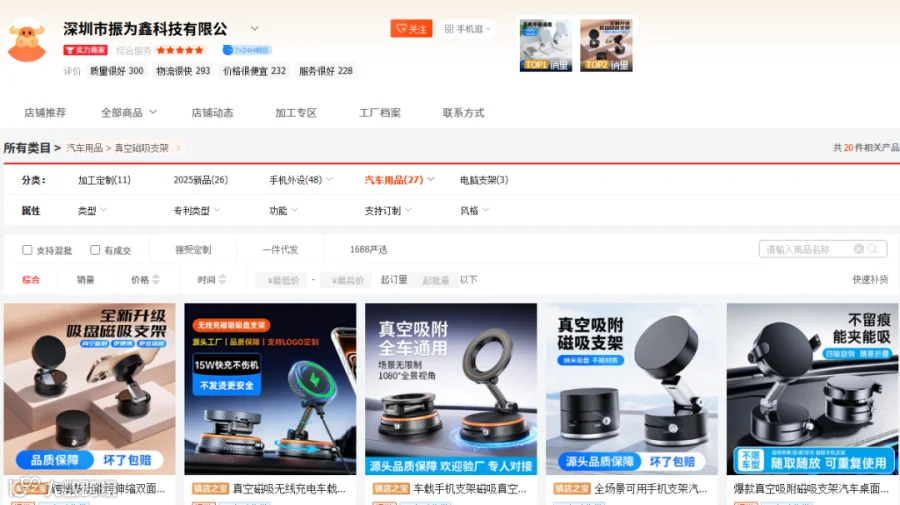
Task: Remove the 真空磁吸支架 breadcrumb filter
Action: (178, 148)
